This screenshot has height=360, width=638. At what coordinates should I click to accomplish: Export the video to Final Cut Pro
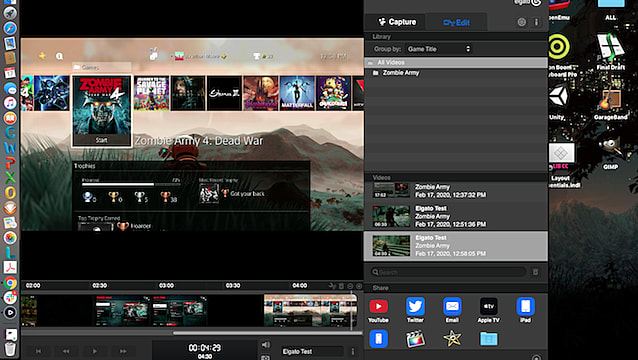click(415, 339)
